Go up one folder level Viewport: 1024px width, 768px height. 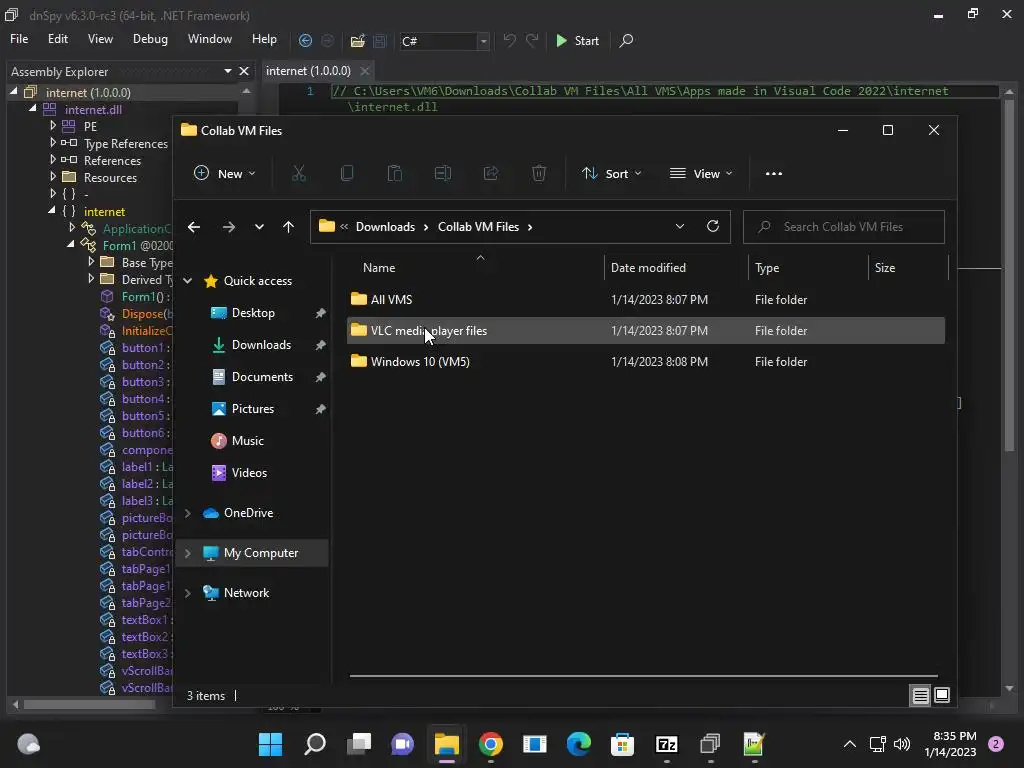click(288, 227)
